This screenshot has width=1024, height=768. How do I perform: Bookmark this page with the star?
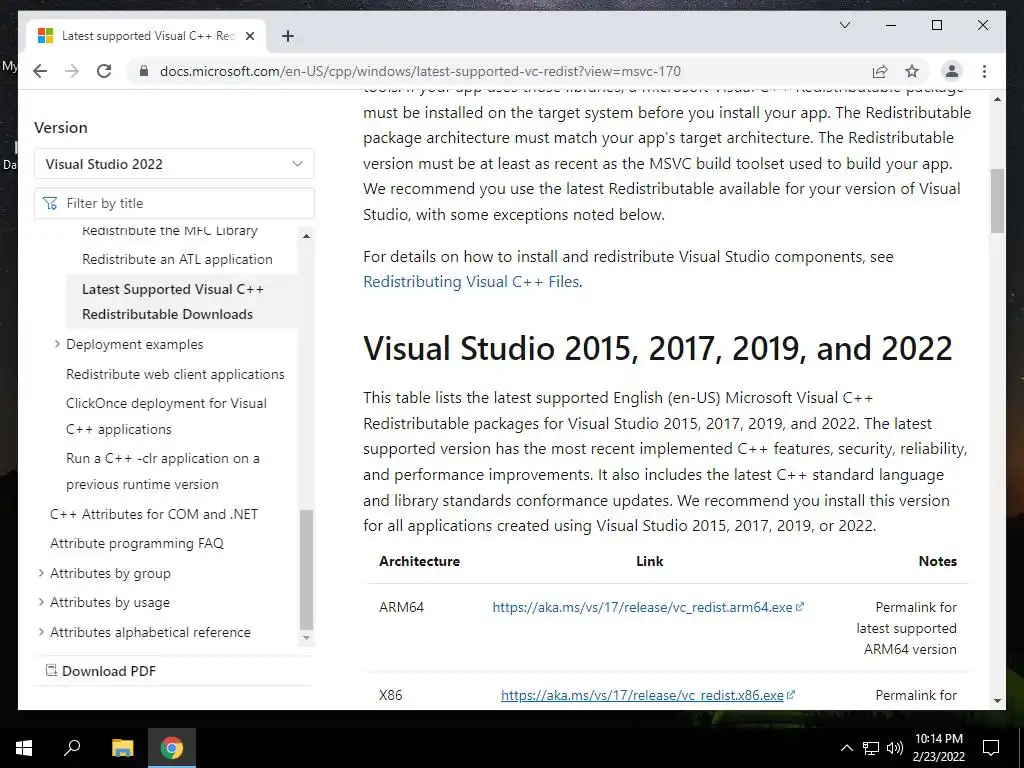click(x=912, y=71)
